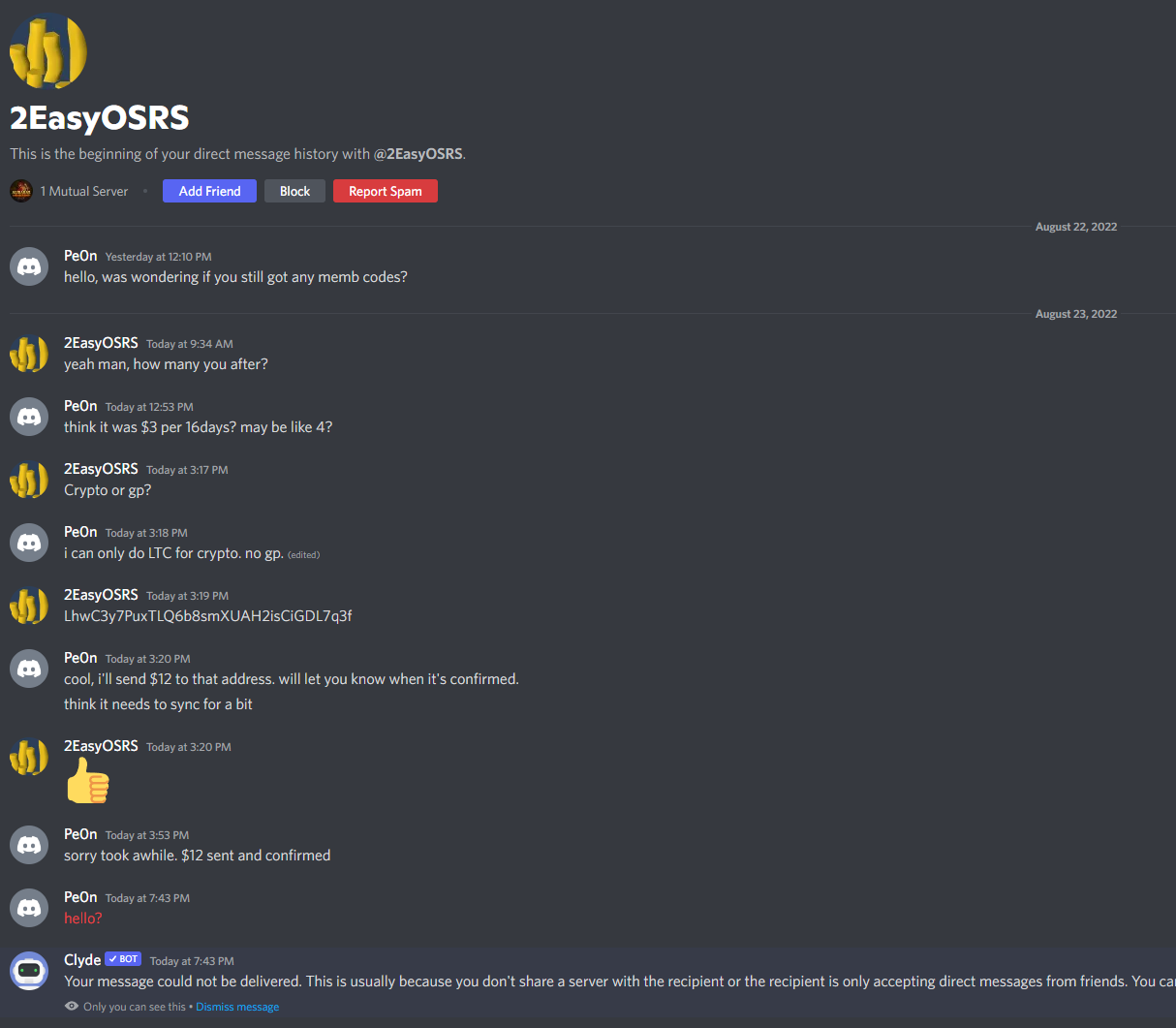Screen dimensions: 1176x1028
Task: Click the red undelivered 'hello?' message
Action: coord(83,919)
